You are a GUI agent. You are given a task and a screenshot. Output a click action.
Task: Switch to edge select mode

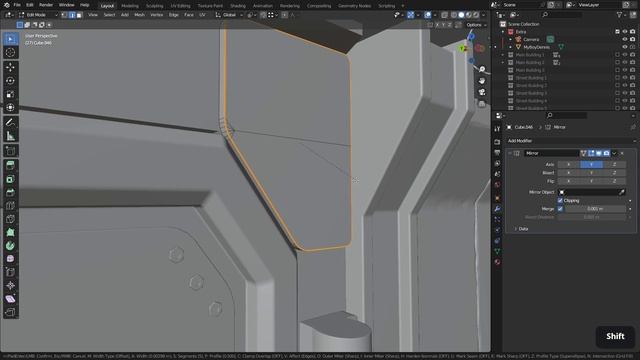(x=72, y=15)
